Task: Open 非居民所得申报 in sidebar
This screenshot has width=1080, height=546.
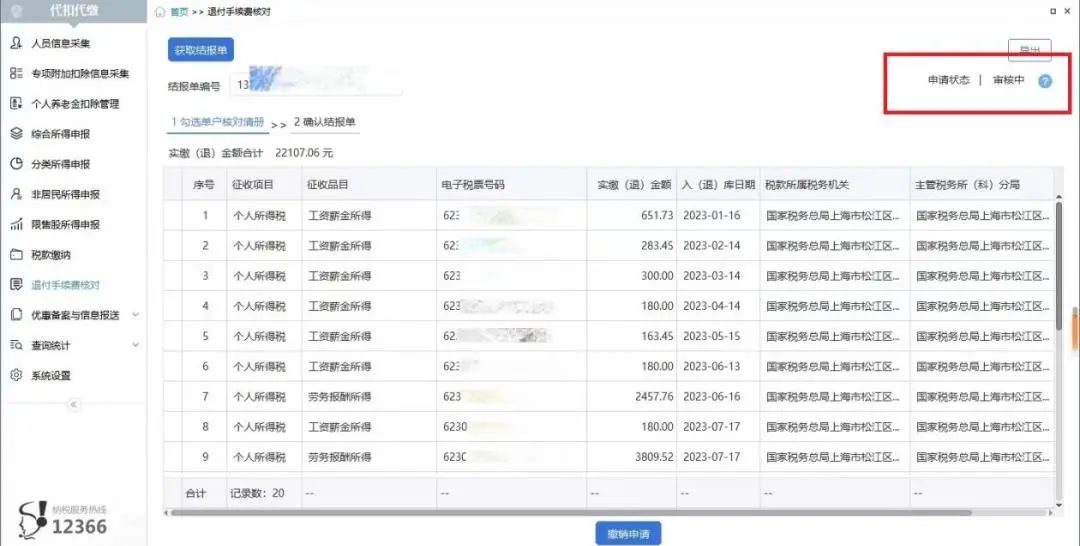Action: (x=66, y=194)
